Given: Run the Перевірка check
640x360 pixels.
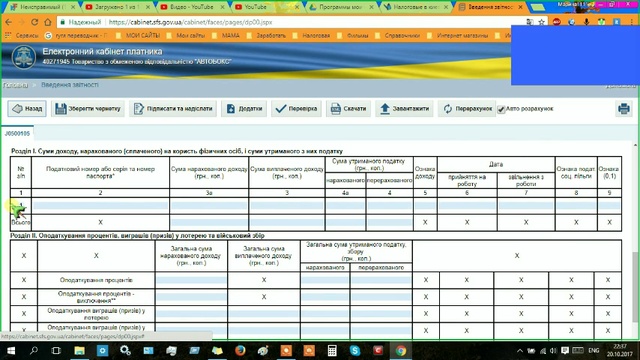Looking at the screenshot, I should tap(296, 109).
